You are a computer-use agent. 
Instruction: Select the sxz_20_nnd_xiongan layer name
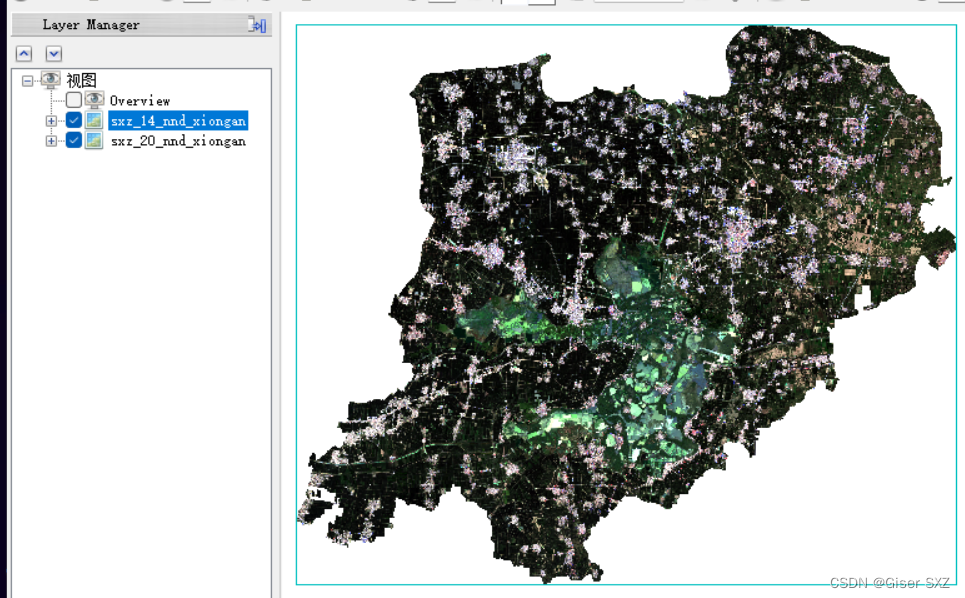(x=178, y=141)
